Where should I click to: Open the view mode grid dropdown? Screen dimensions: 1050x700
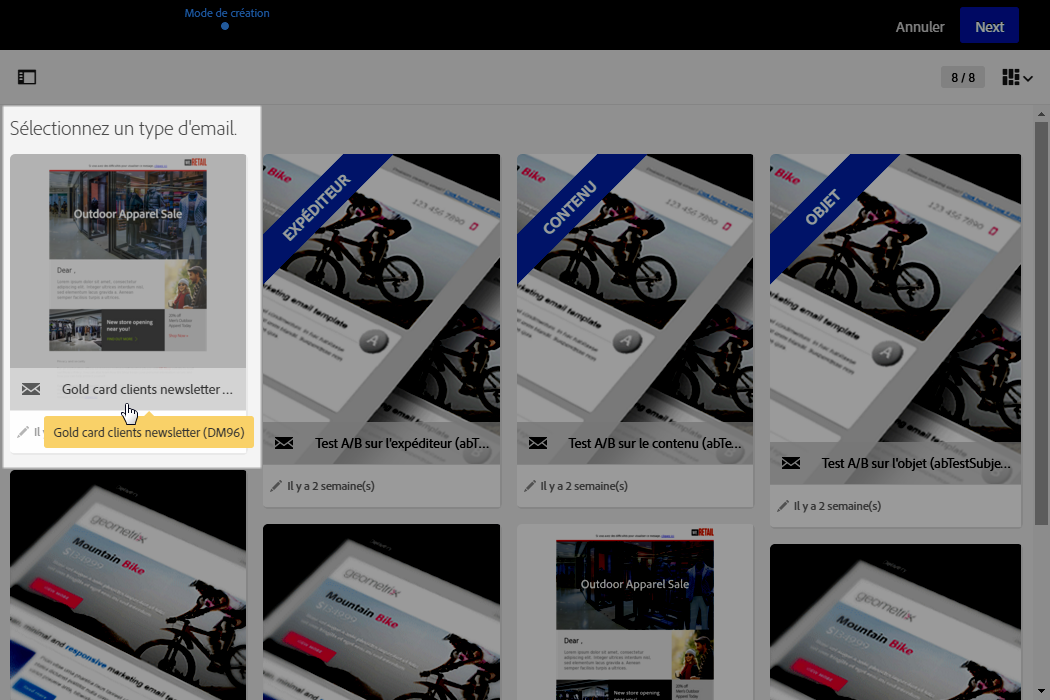(x=1017, y=78)
